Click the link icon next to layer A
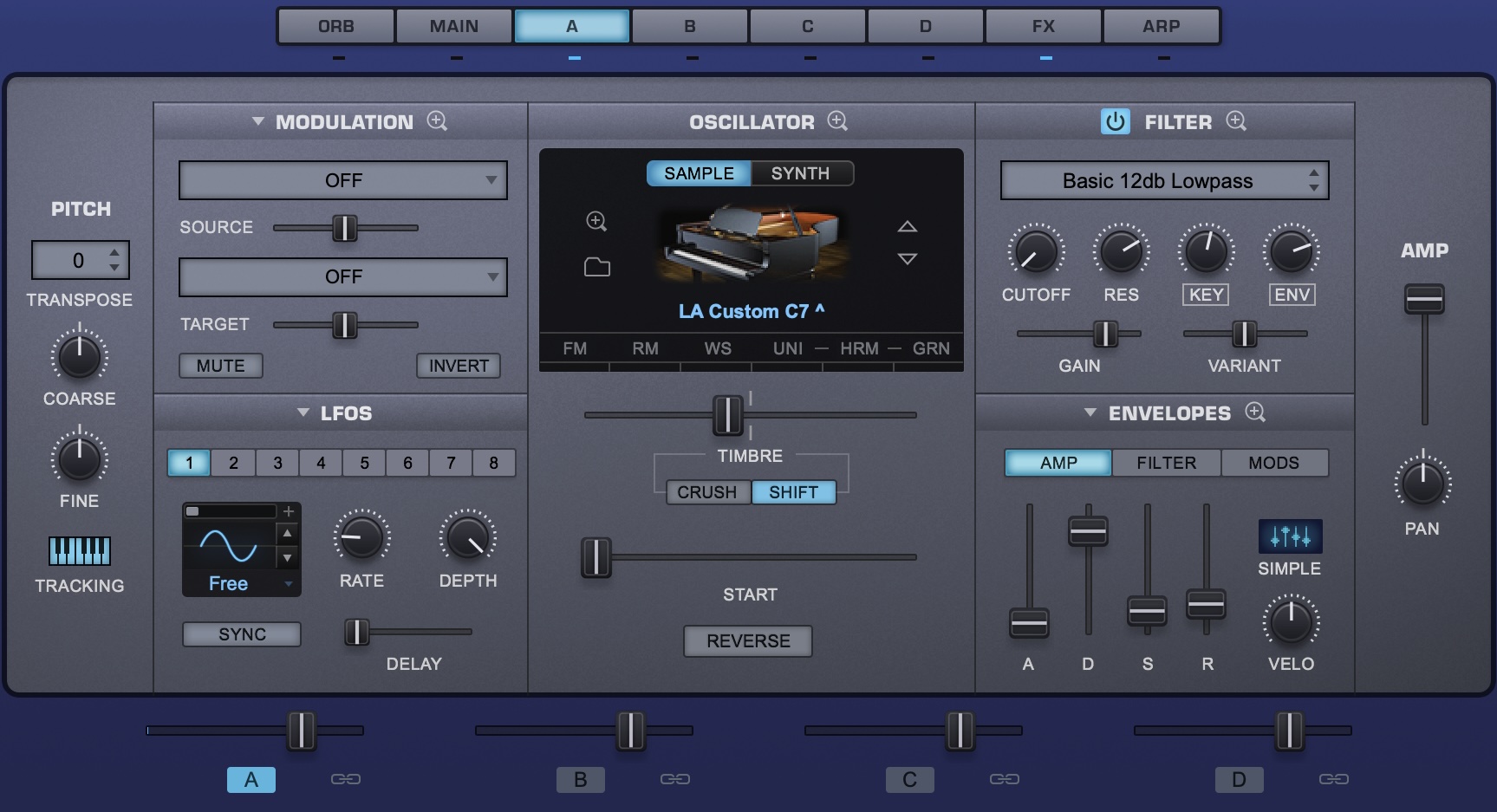 pyautogui.click(x=346, y=779)
